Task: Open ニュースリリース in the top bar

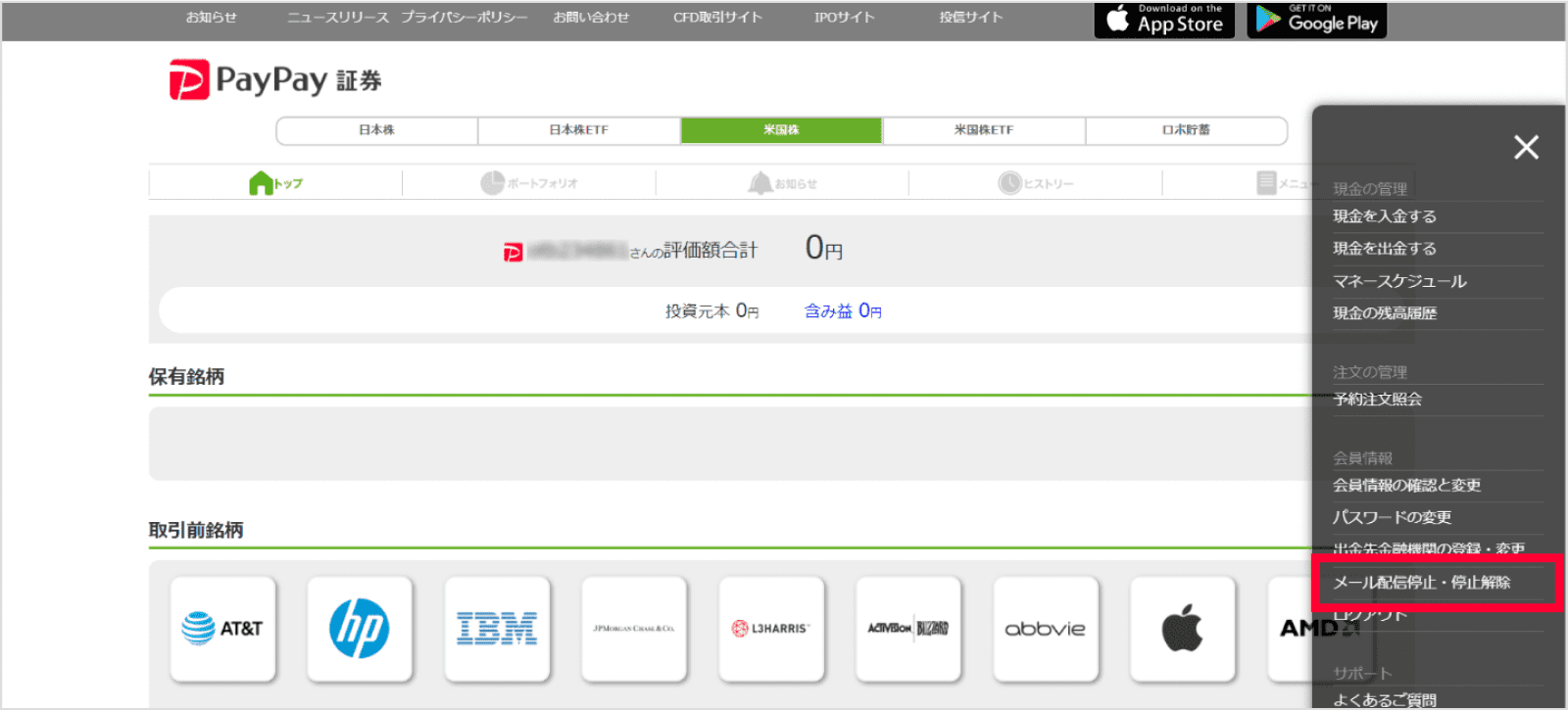Action: [338, 18]
